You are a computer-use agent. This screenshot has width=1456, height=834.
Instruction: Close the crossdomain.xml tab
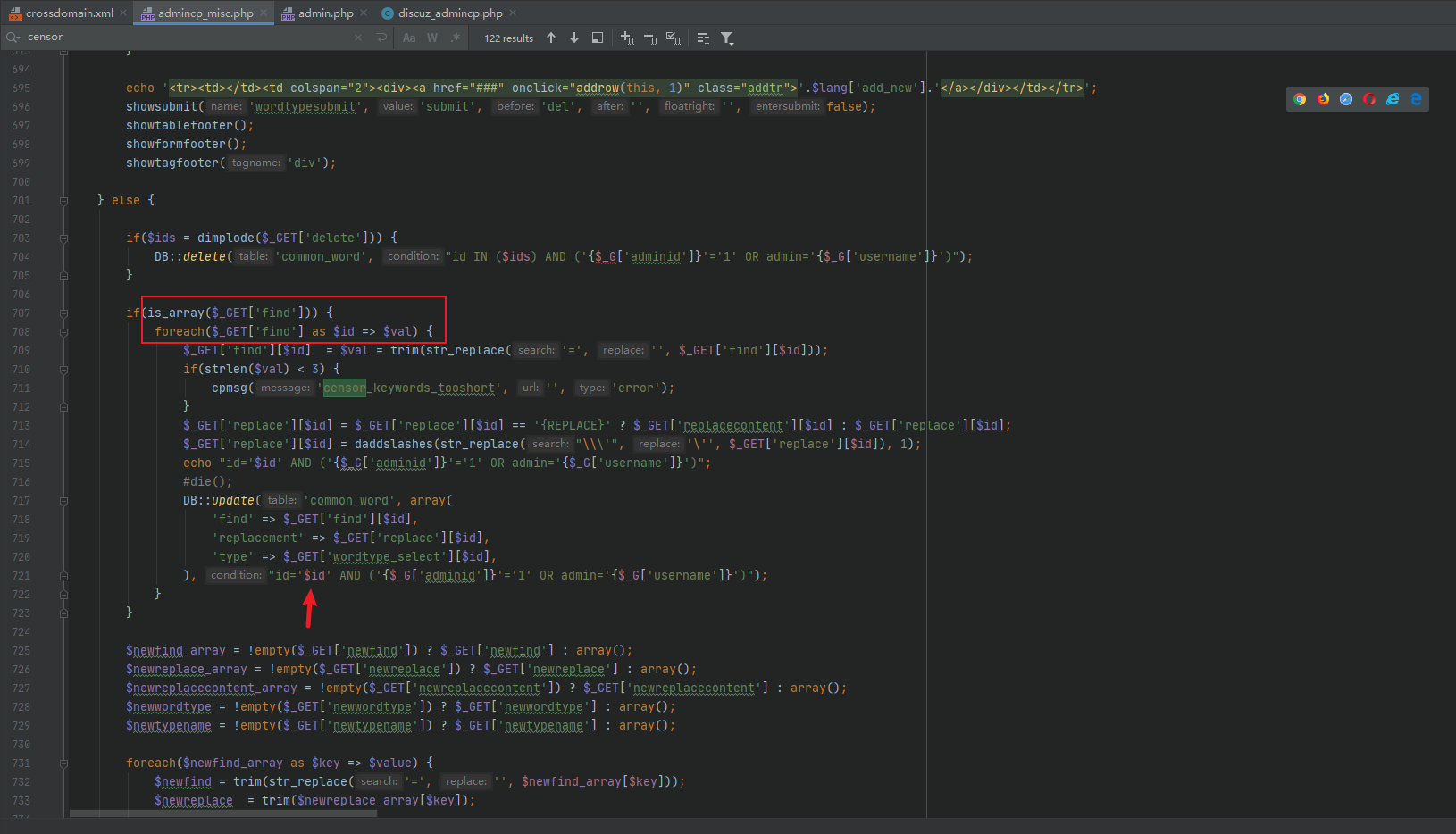click(123, 13)
